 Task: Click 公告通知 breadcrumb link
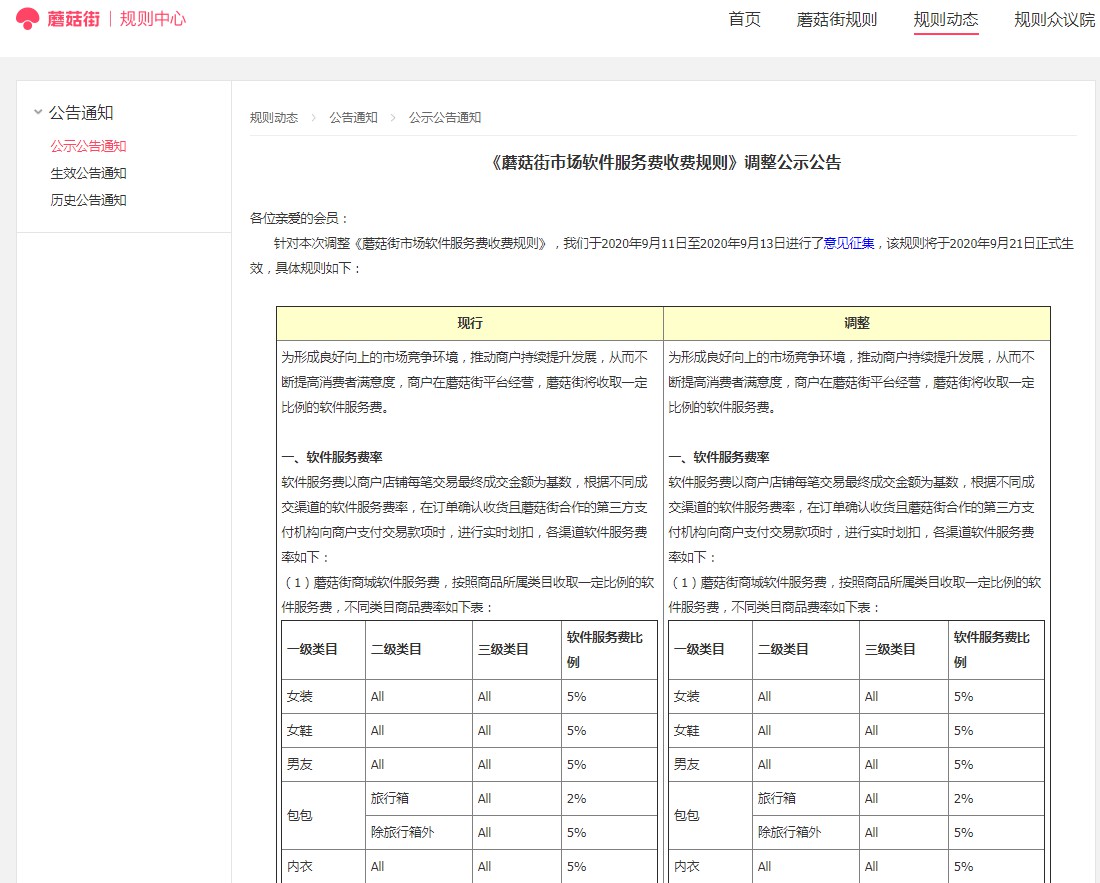coord(354,118)
